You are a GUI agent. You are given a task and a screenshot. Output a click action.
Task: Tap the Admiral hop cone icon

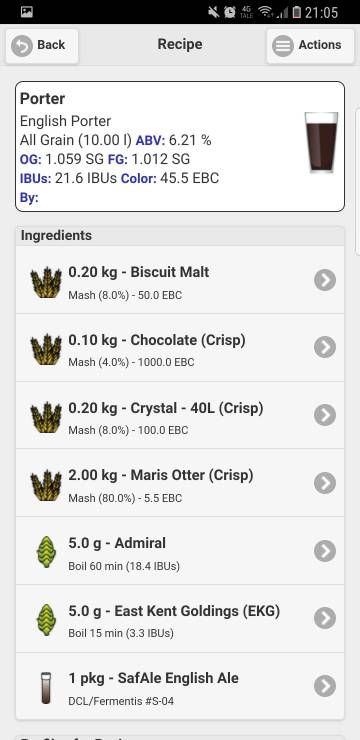coord(46,551)
